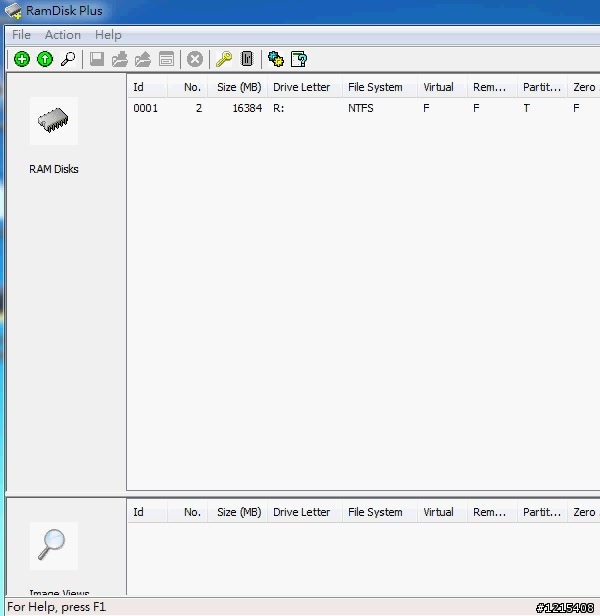The height and width of the screenshot is (616, 600).
Task: Click the green plus Add RAM disk icon
Action: (22, 59)
